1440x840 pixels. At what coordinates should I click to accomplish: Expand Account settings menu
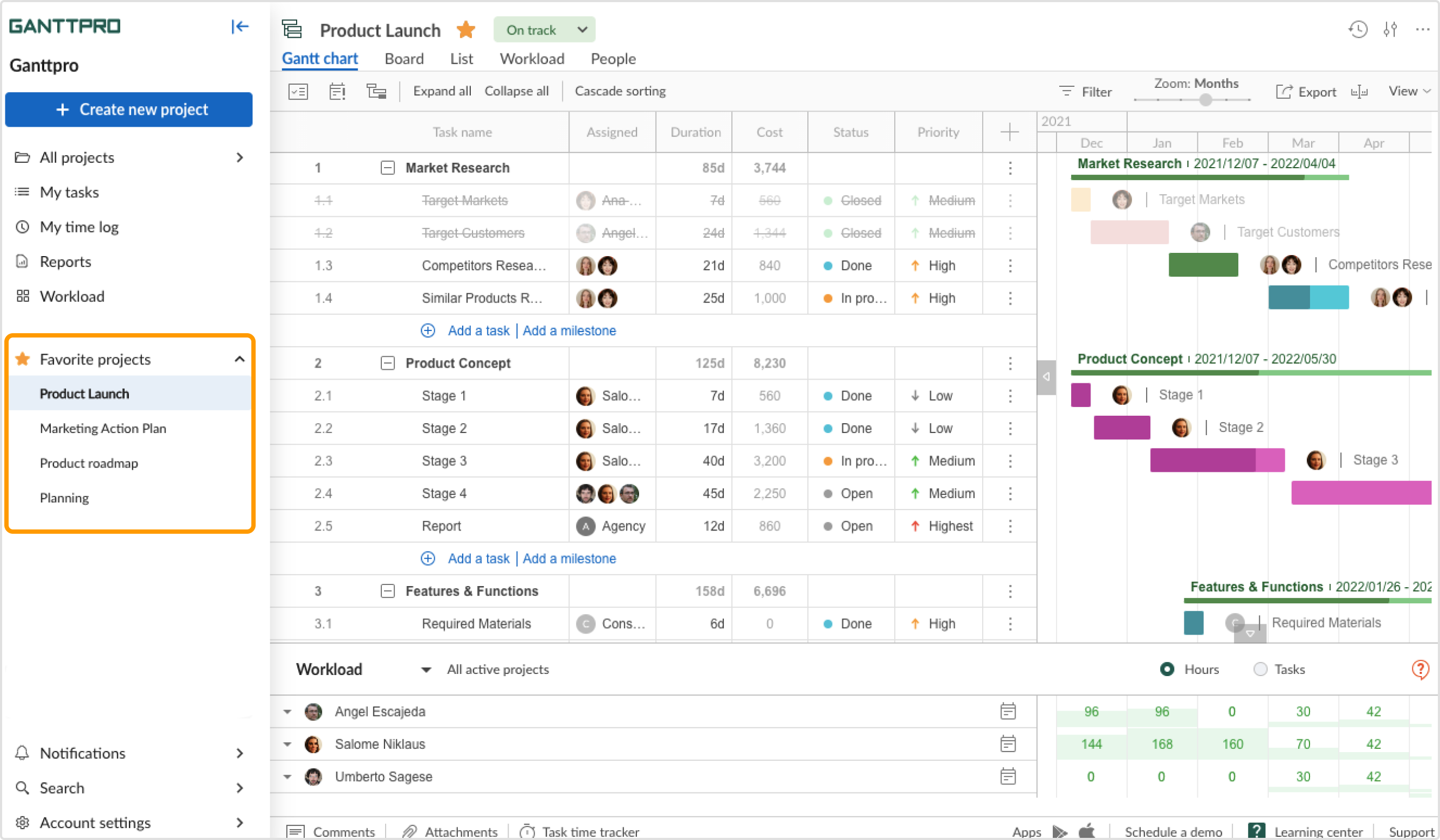point(239,823)
